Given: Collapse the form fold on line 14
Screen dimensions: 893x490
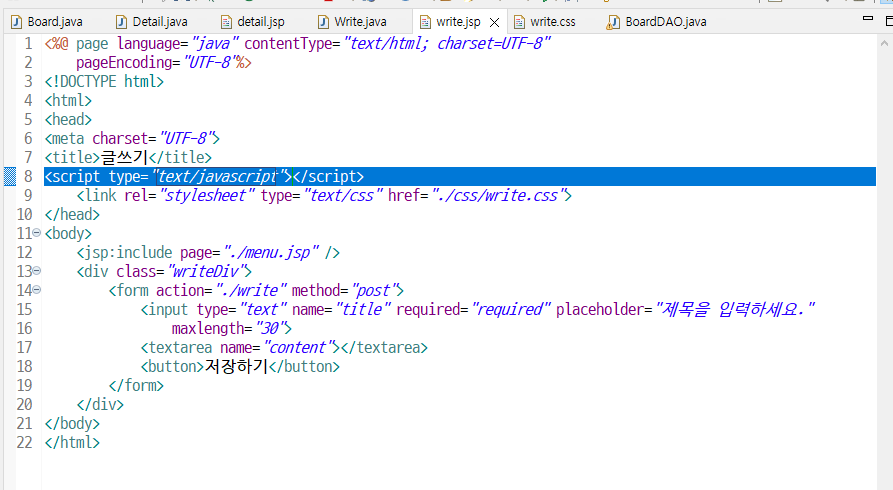Looking at the screenshot, I should (36, 290).
